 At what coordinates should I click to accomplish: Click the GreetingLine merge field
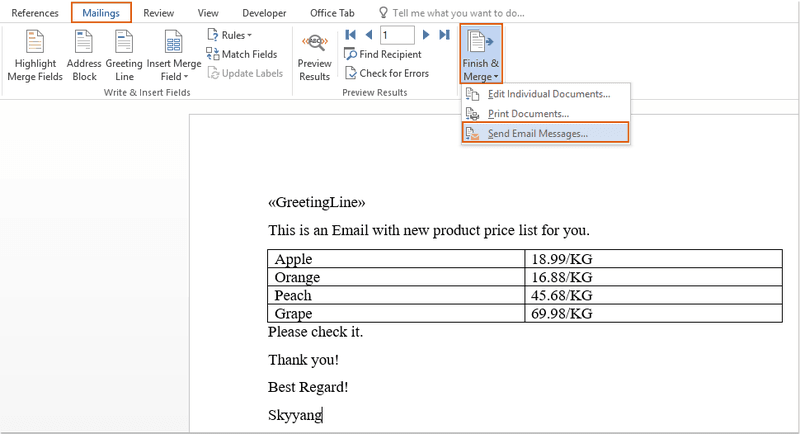pos(316,202)
